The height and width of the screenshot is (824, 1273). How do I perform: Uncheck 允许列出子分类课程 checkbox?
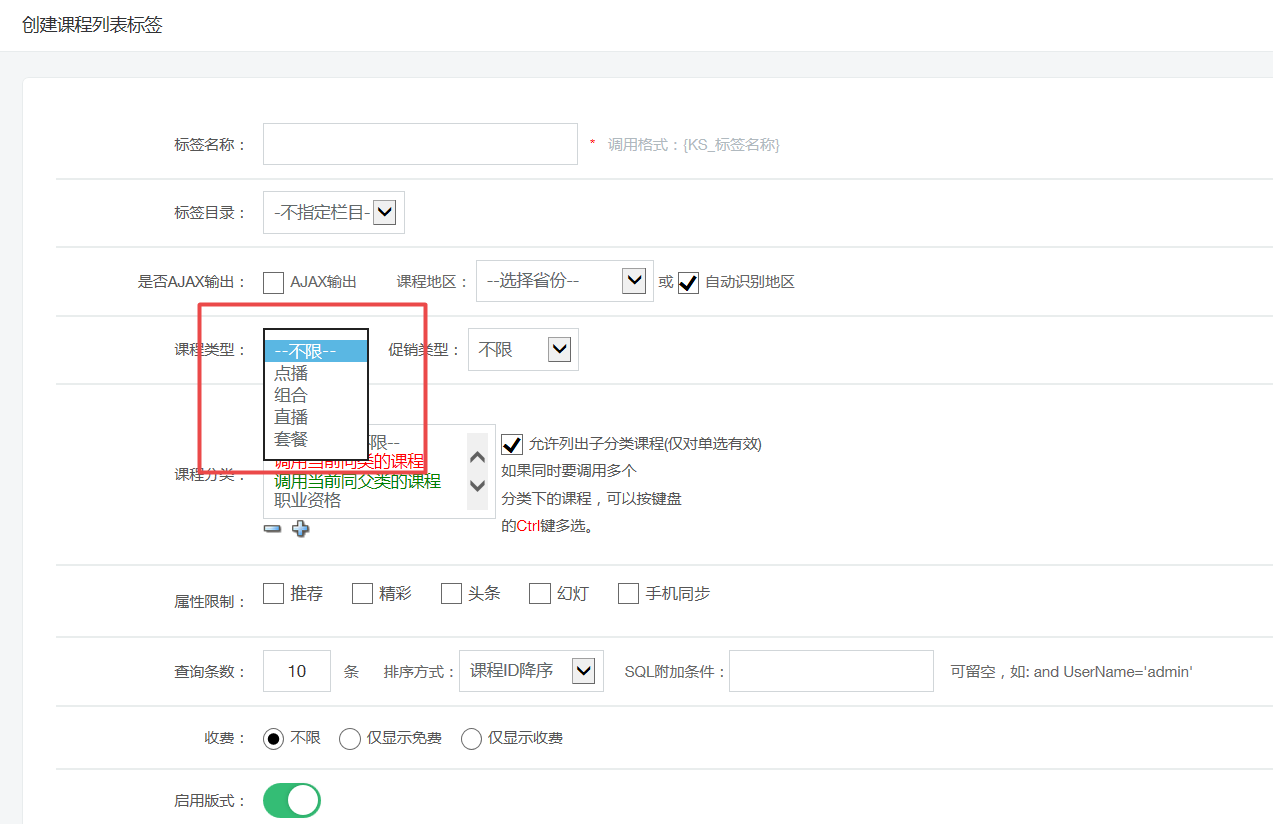point(512,444)
